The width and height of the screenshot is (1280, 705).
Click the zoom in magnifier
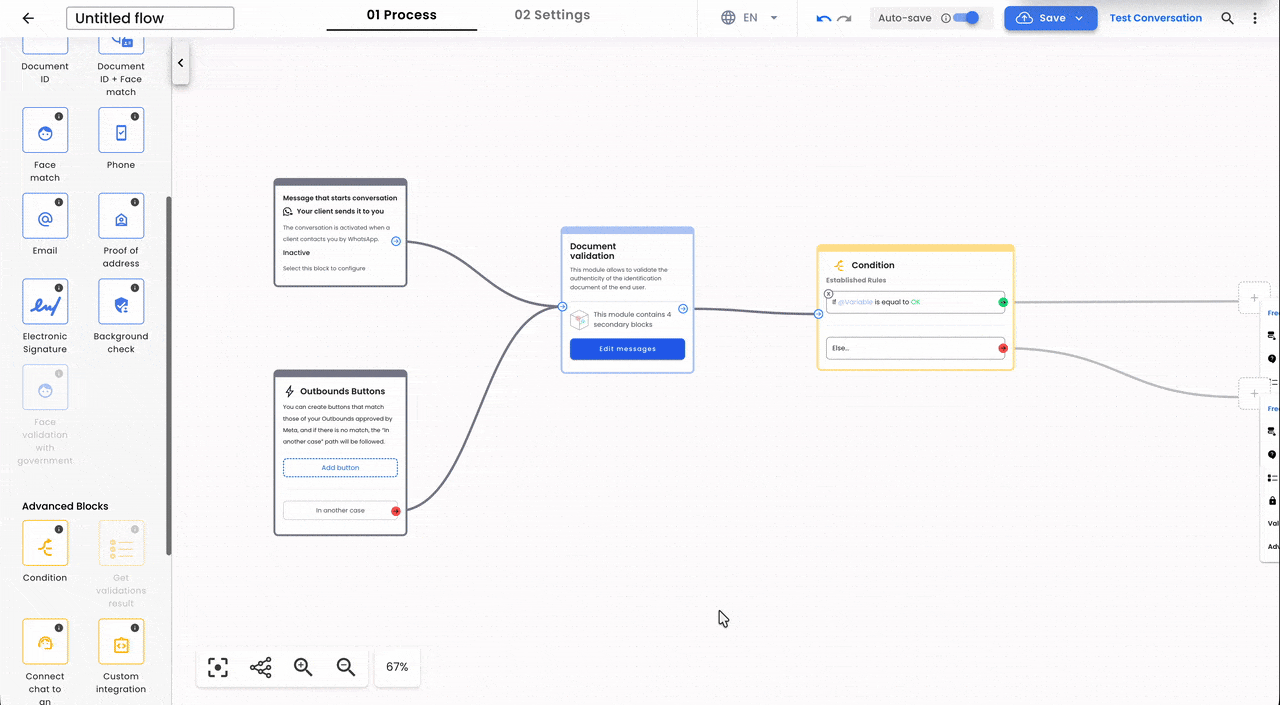[303, 667]
